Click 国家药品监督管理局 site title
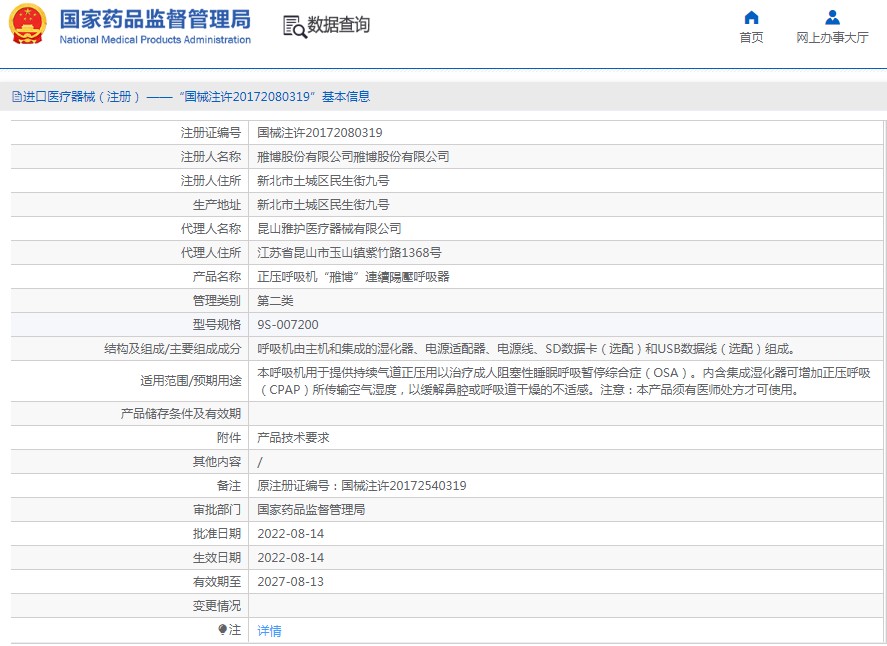The image size is (887, 646). [155, 19]
